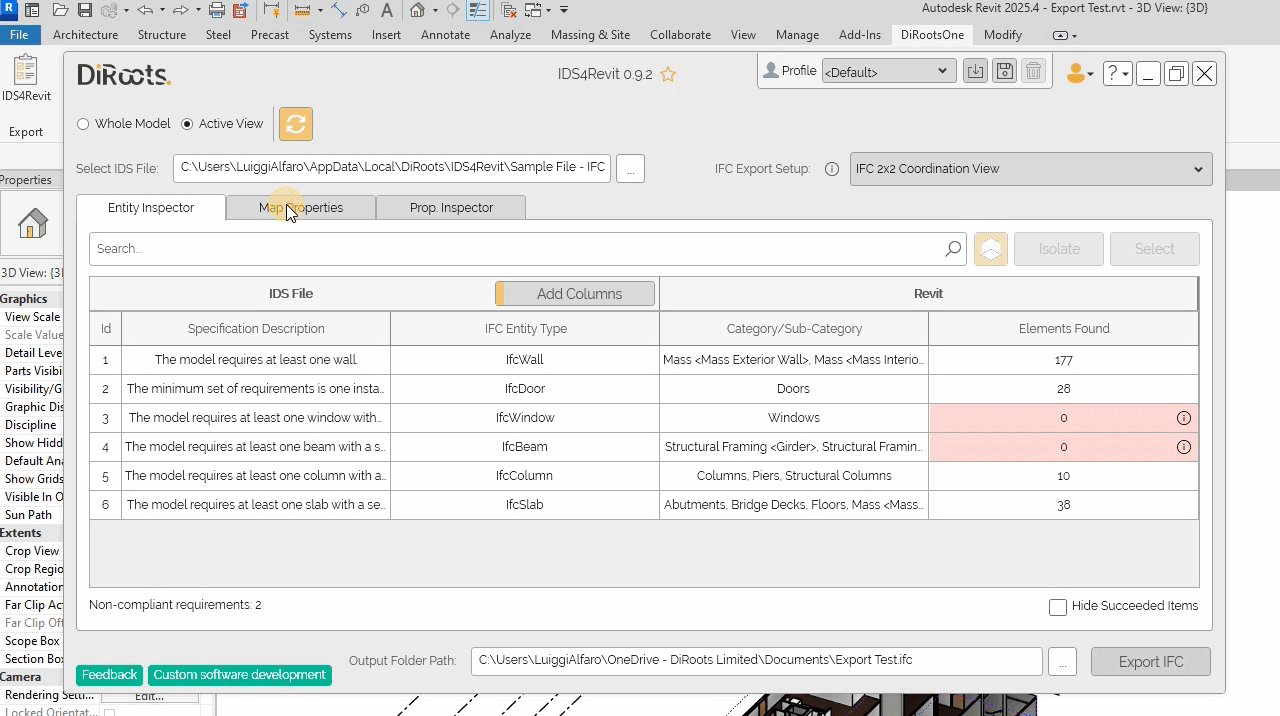Select the IfcWall row cell
The image size is (1280, 716).
click(525, 360)
